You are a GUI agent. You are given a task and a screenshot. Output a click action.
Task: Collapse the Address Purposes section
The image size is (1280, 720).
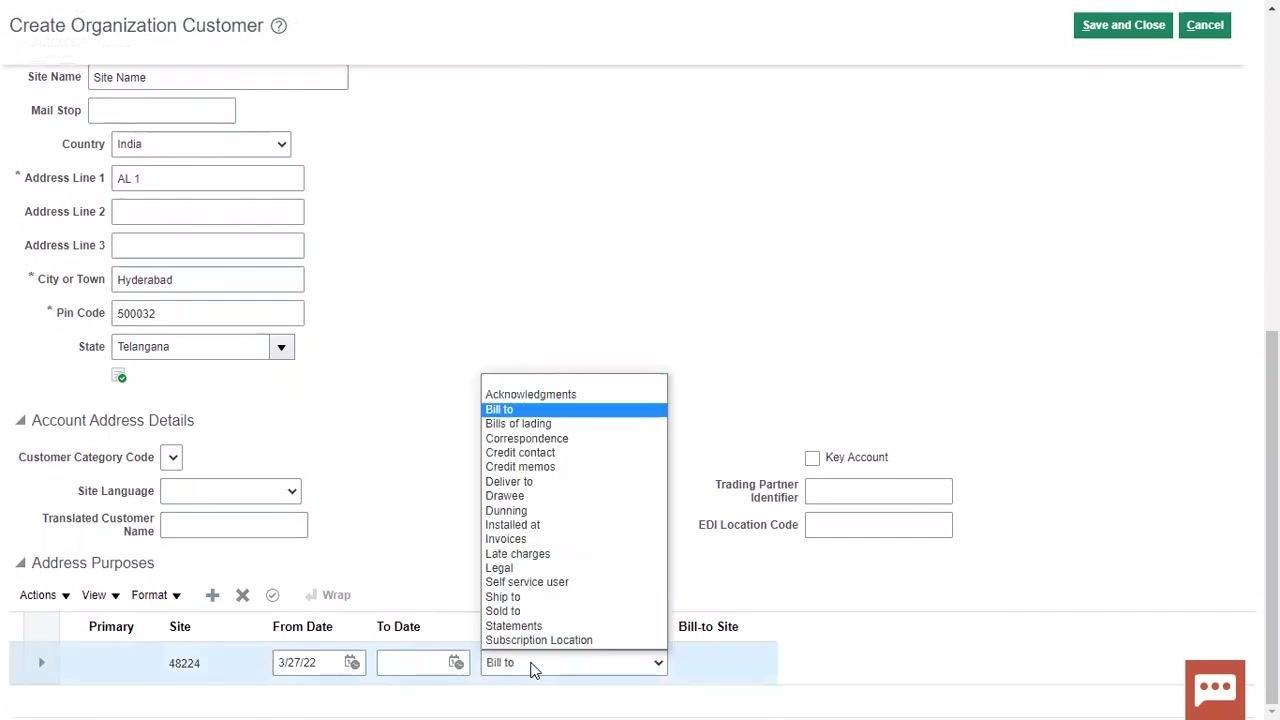click(x=20, y=563)
